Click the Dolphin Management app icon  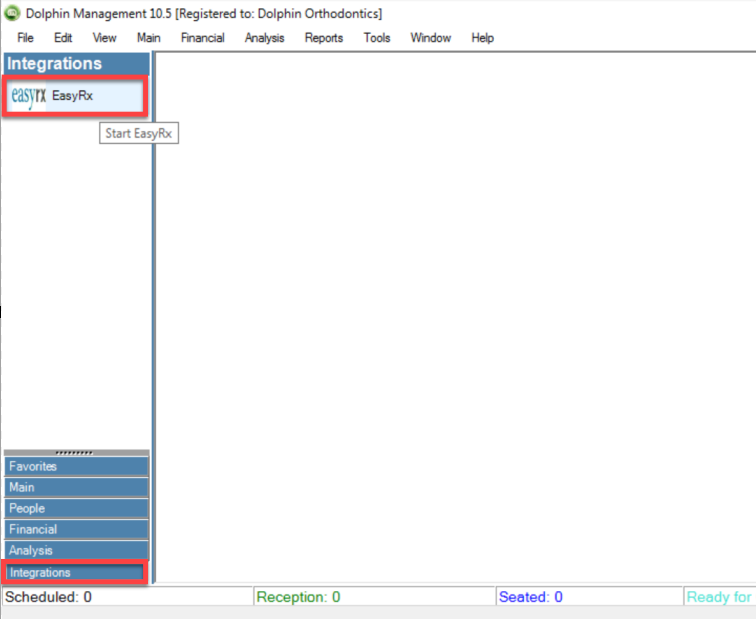(12, 13)
